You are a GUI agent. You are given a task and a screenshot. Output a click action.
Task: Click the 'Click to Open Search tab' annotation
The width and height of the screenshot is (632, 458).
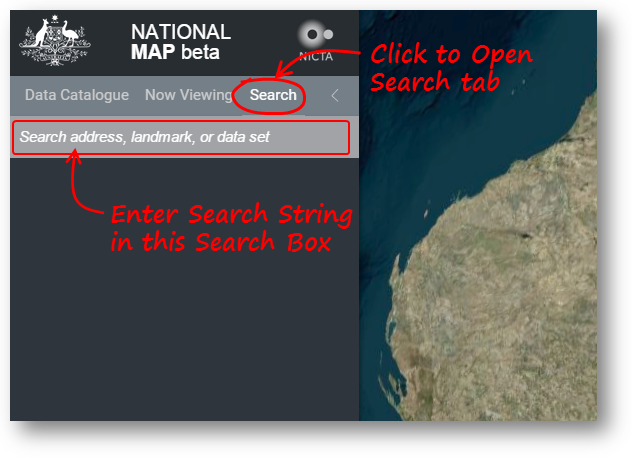click(x=451, y=68)
